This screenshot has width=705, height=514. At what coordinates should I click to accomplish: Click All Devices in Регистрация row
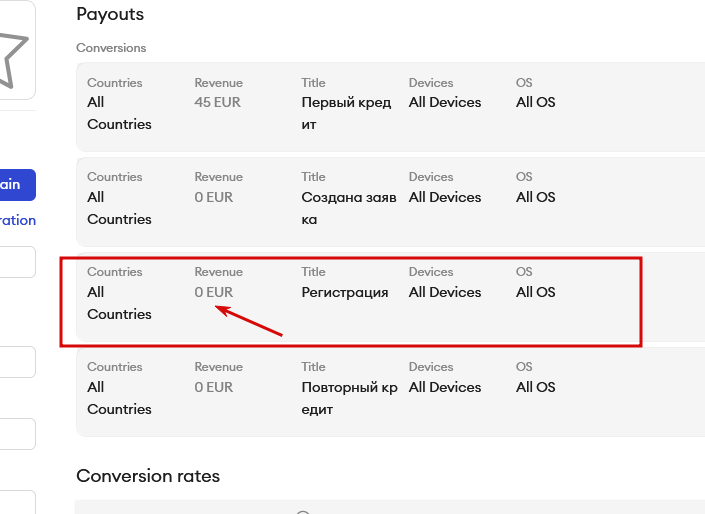pyautogui.click(x=445, y=292)
